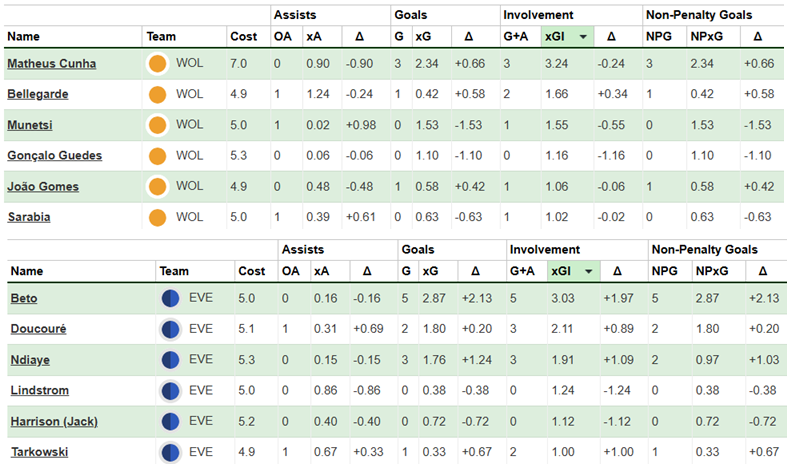This screenshot has height=469, width=791.
Task: Click the Wolves badge in Bellegarde's row
Action: pos(156,95)
